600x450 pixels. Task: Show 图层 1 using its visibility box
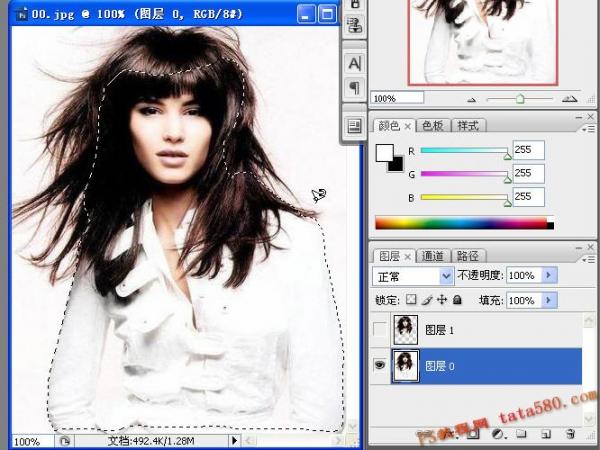point(380,328)
